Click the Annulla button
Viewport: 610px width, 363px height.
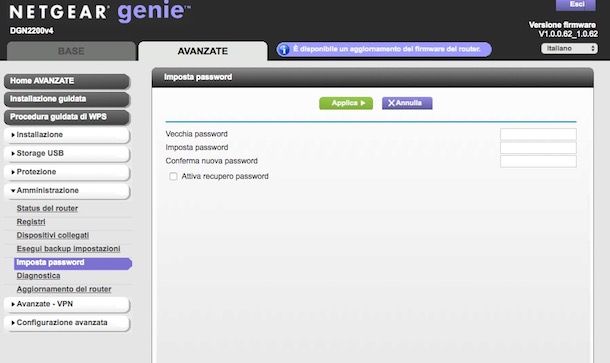407,103
